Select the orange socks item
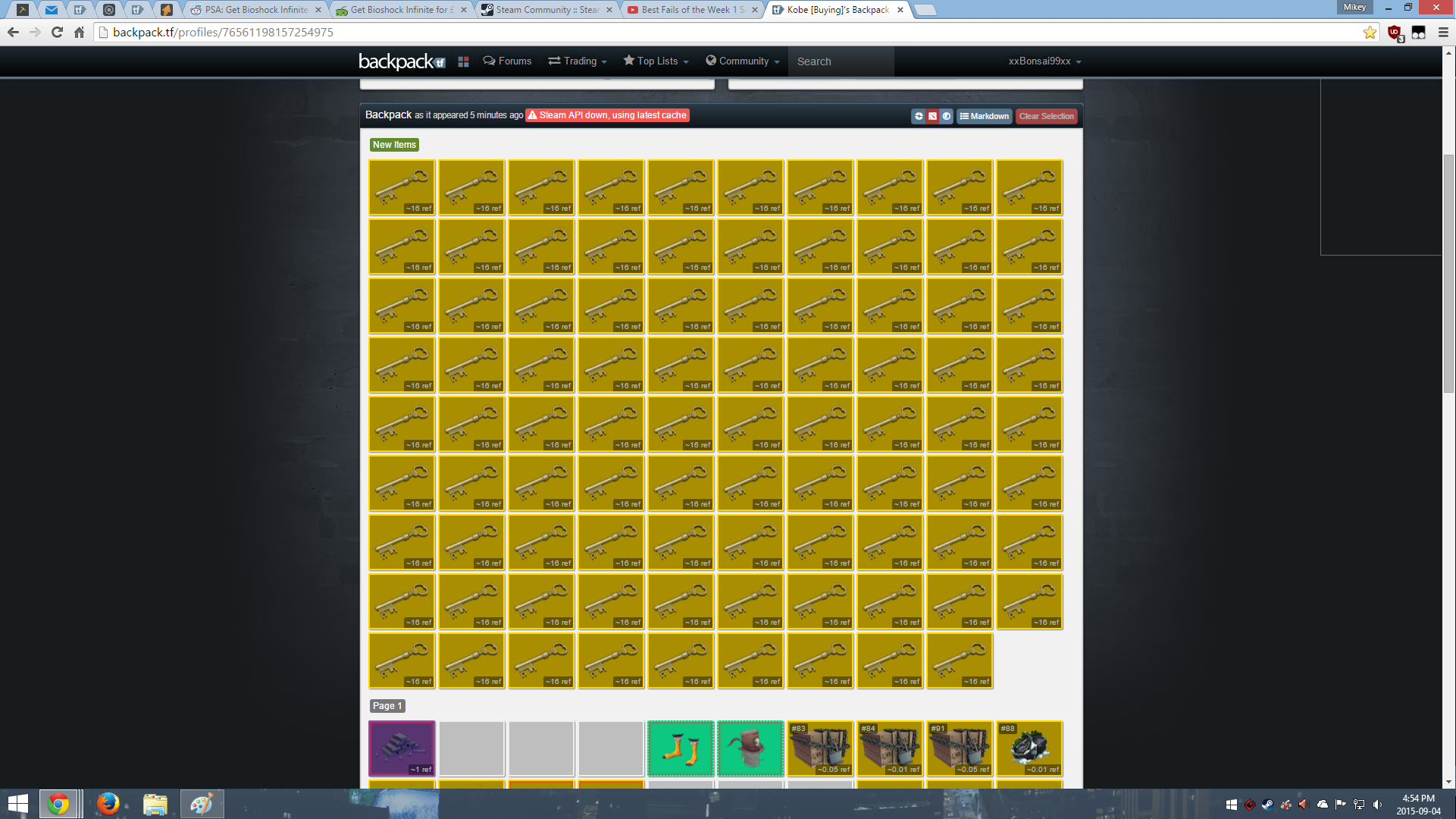The width and height of the screenshot is (1456, 819). tap(681, 748)
